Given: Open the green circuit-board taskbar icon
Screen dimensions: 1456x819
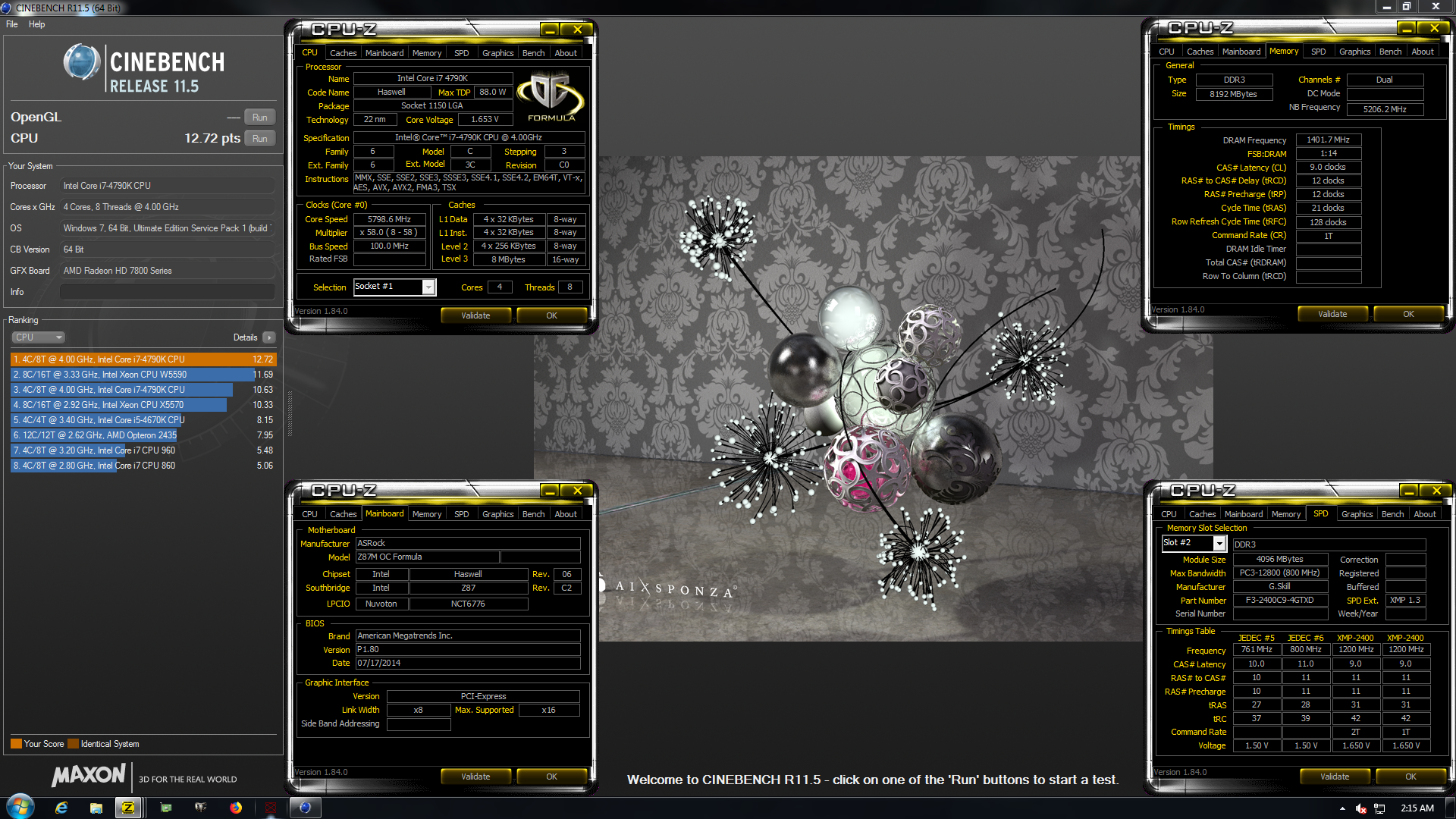Looking at the screenshot, I should point(165,808).
